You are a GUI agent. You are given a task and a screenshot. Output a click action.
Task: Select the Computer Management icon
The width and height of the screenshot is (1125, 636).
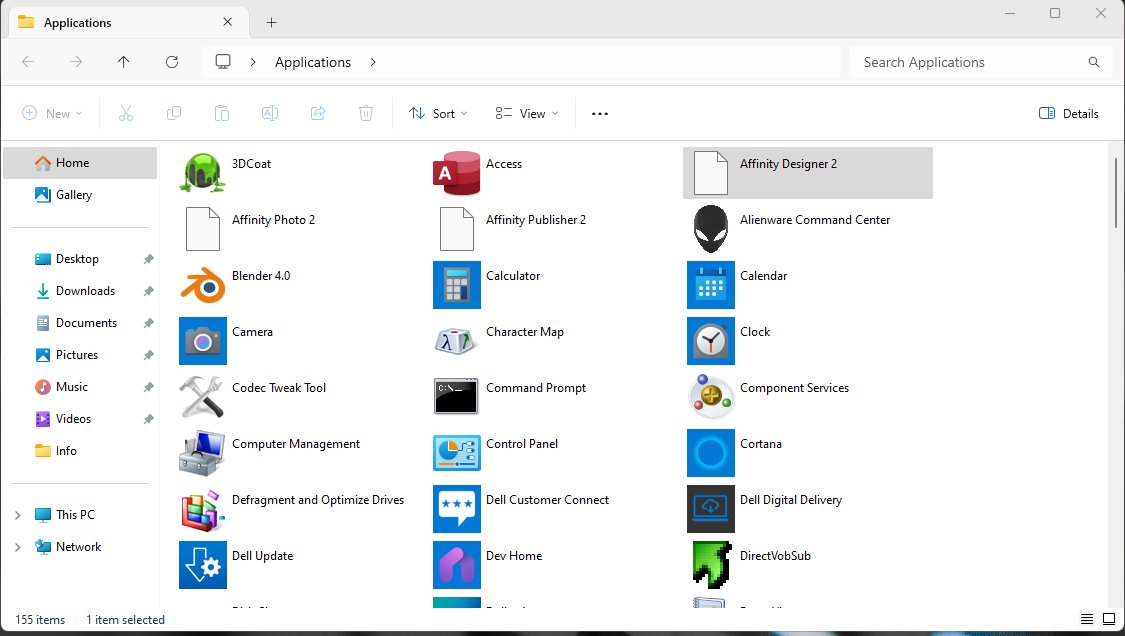pos(202,452)
